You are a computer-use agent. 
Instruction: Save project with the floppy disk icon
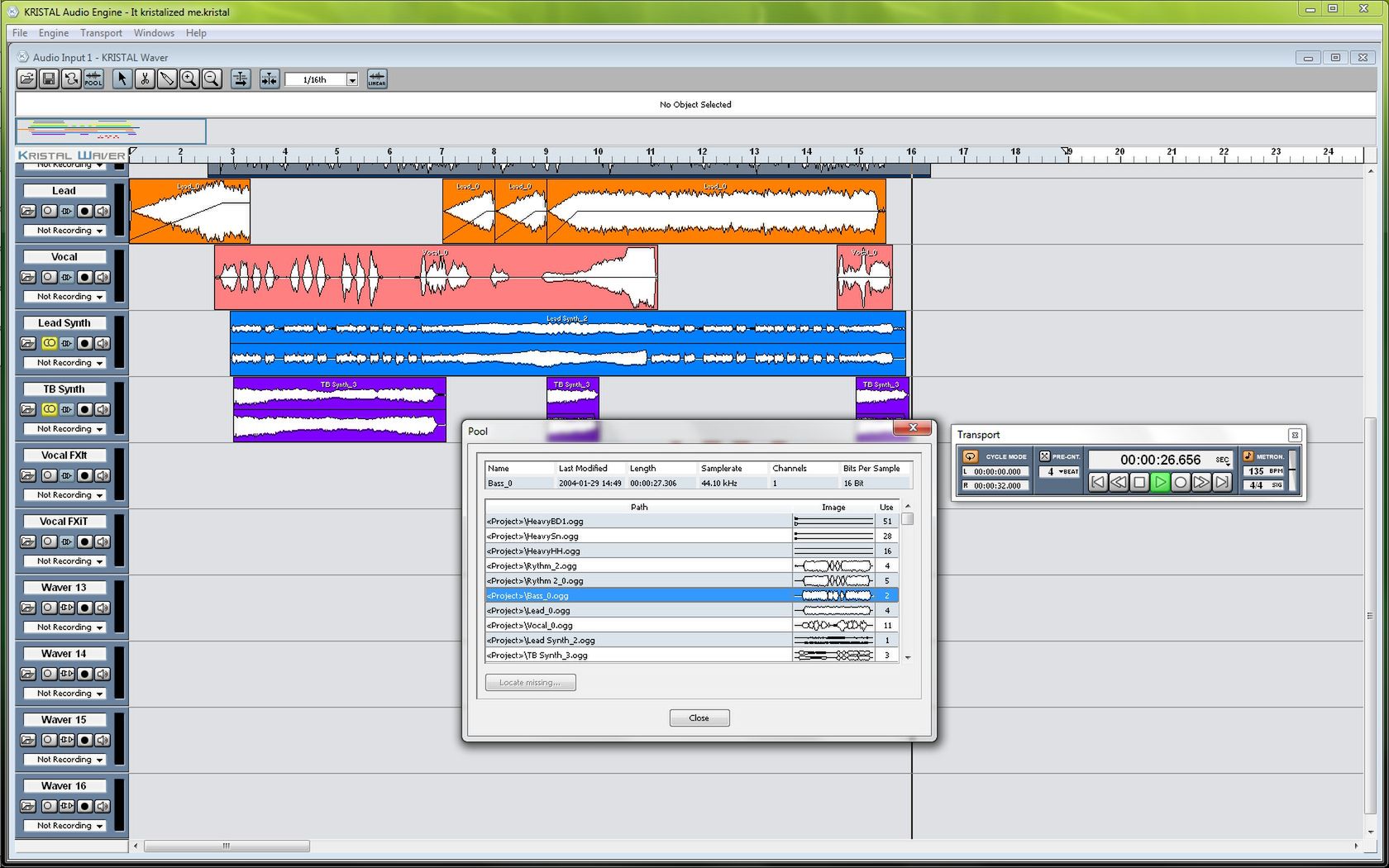[49, 79]
